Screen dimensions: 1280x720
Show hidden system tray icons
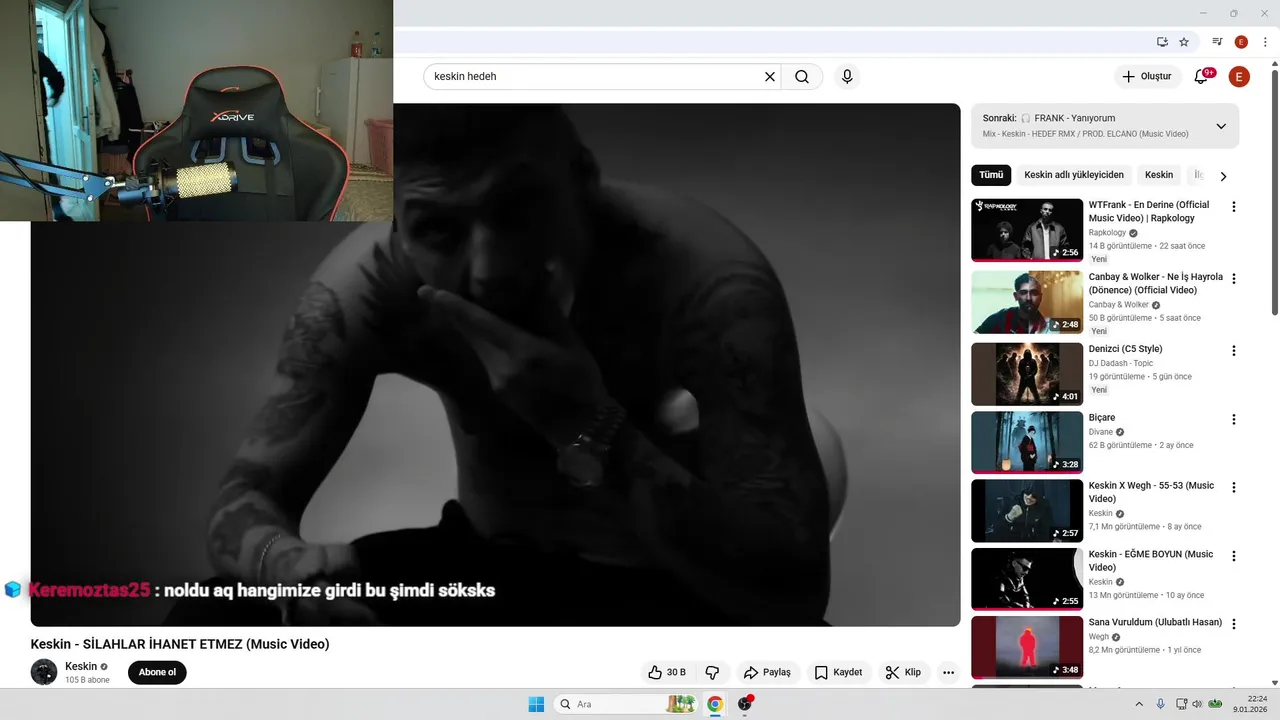[x=1141, y=704]
